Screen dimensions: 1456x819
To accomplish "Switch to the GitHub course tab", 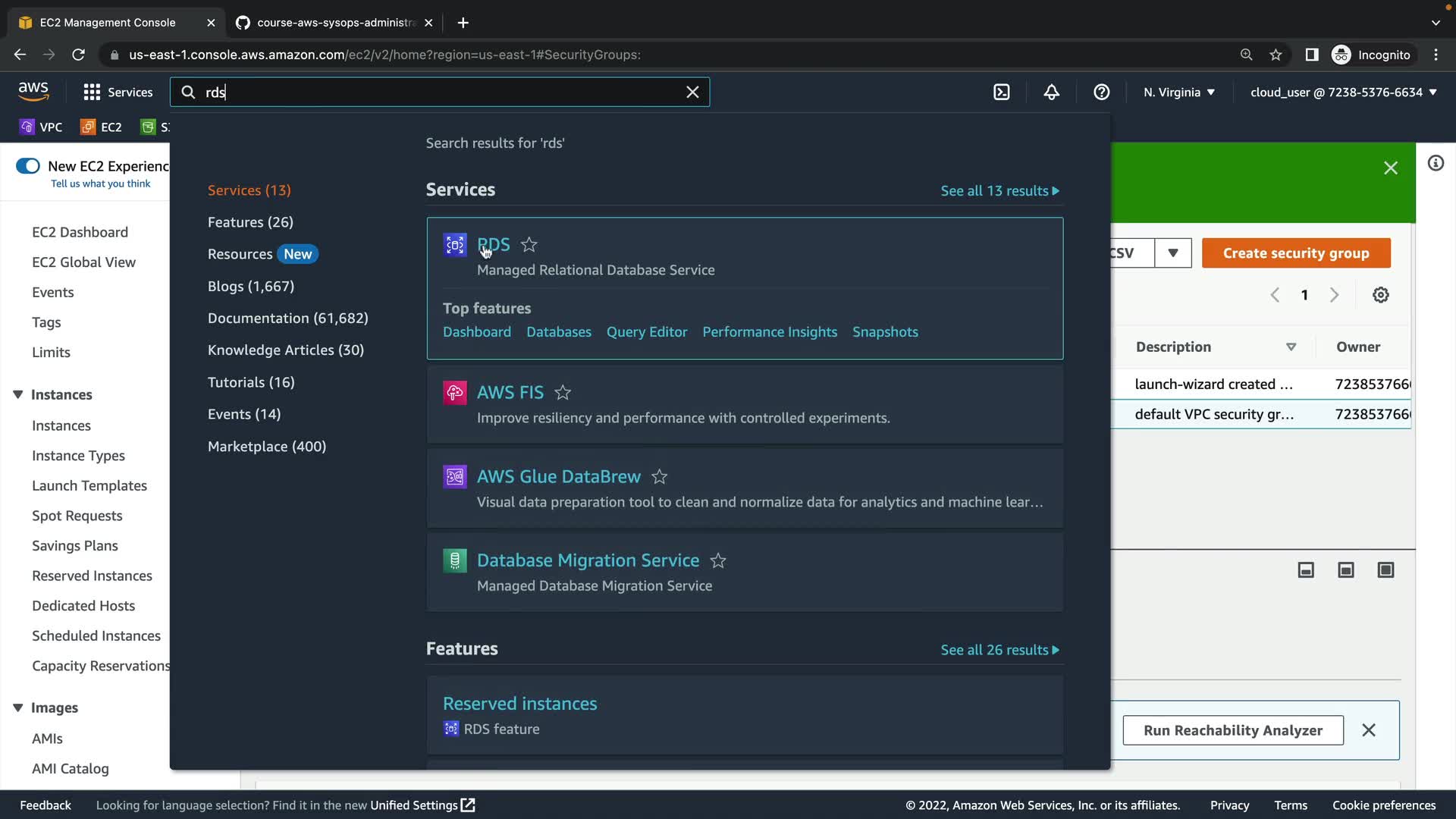I will pyautogui.click(x=334, y=22).
